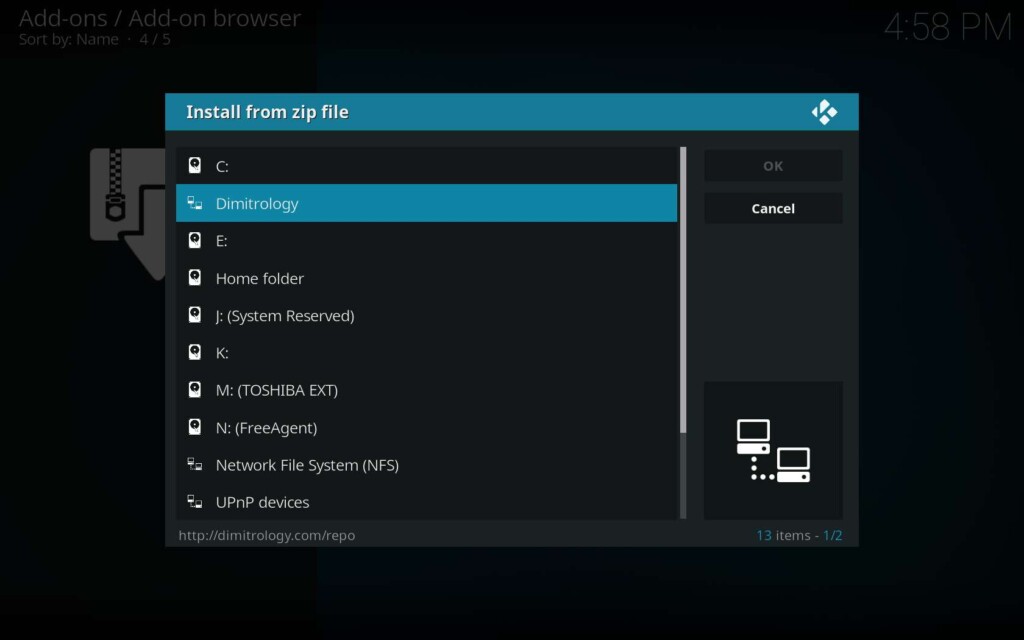Click the Sort by: Name label

(69, 39)
